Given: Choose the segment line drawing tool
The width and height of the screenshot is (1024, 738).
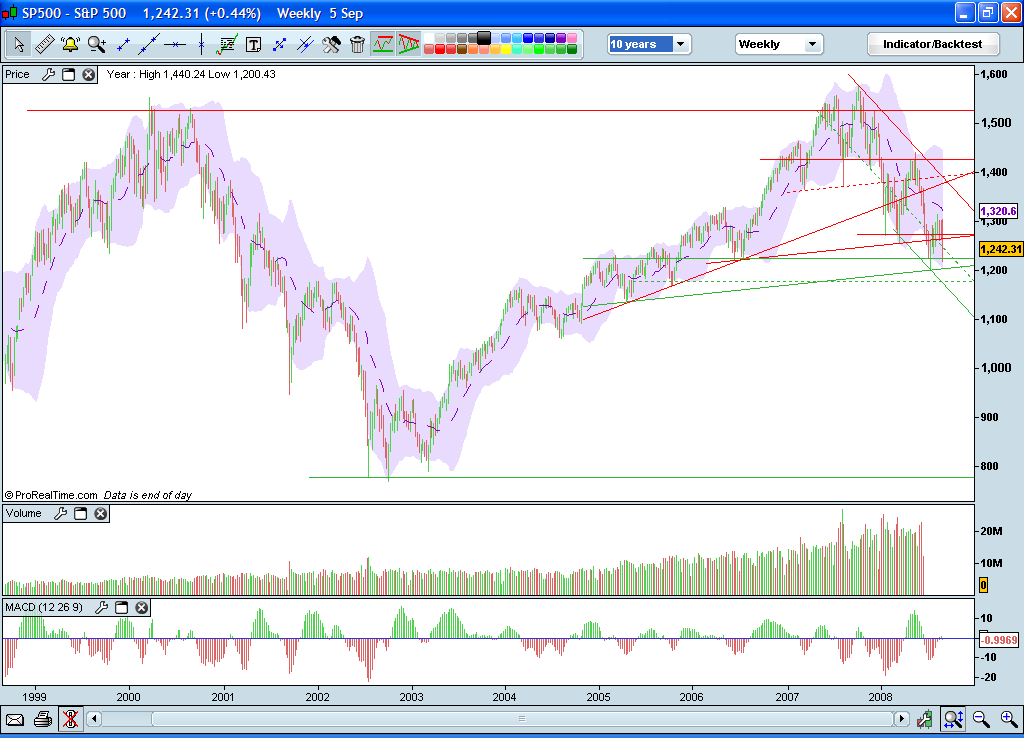Looking at the screenshot, I should tap(123, 44).
